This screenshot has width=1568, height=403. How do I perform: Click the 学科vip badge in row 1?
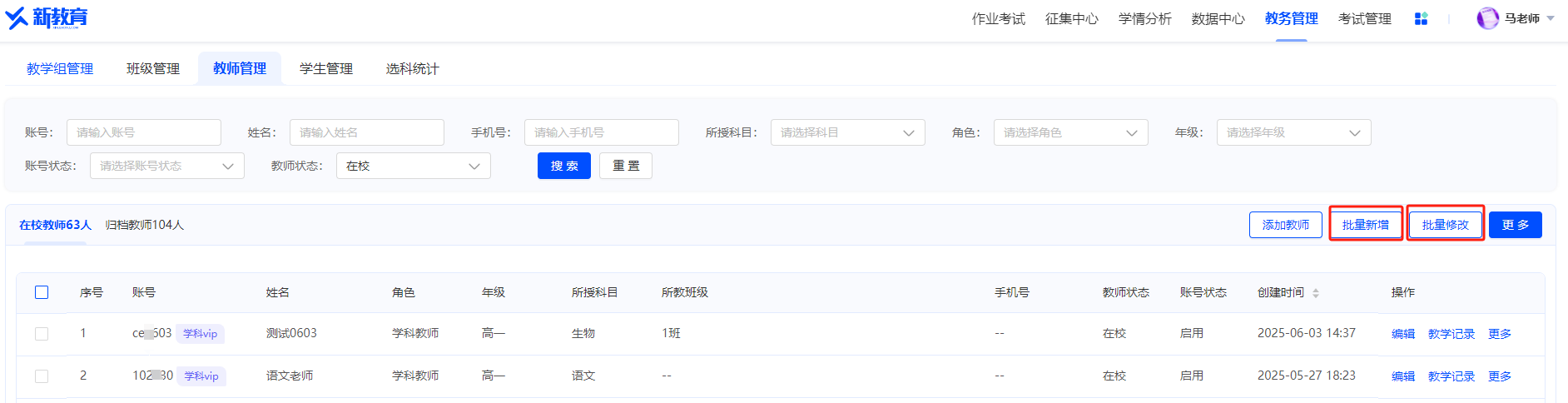[201, 334]
